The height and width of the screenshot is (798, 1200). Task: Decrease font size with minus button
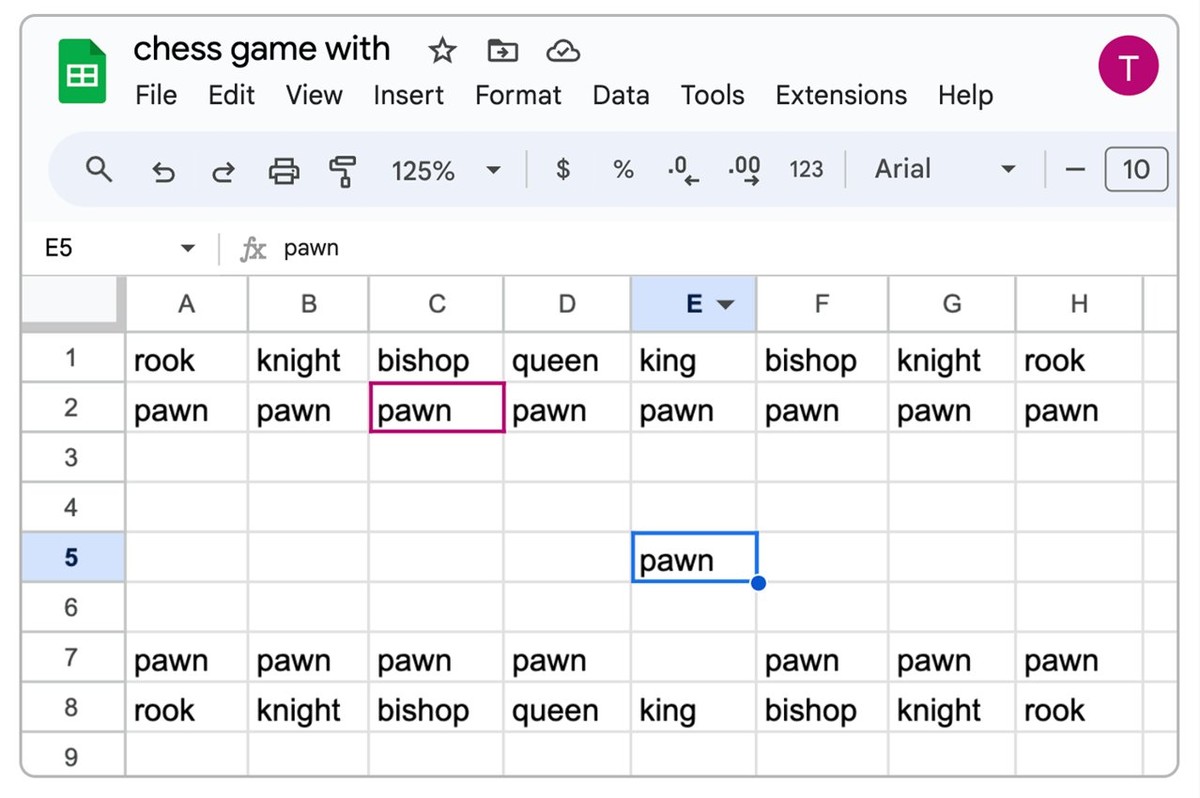click(1075, 170)
